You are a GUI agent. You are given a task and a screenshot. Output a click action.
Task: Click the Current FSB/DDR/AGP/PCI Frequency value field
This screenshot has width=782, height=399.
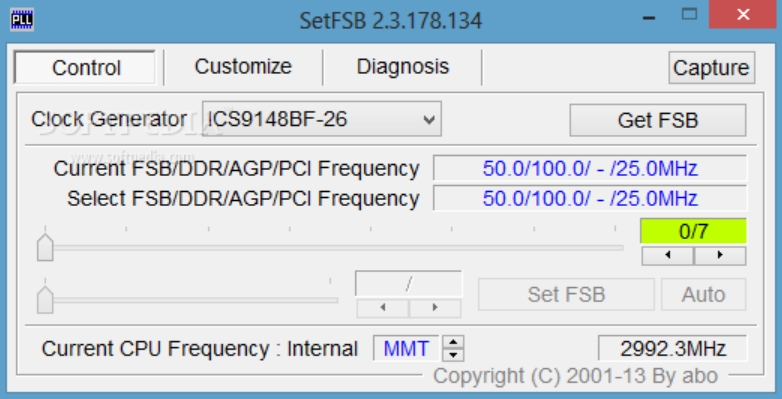590,169
